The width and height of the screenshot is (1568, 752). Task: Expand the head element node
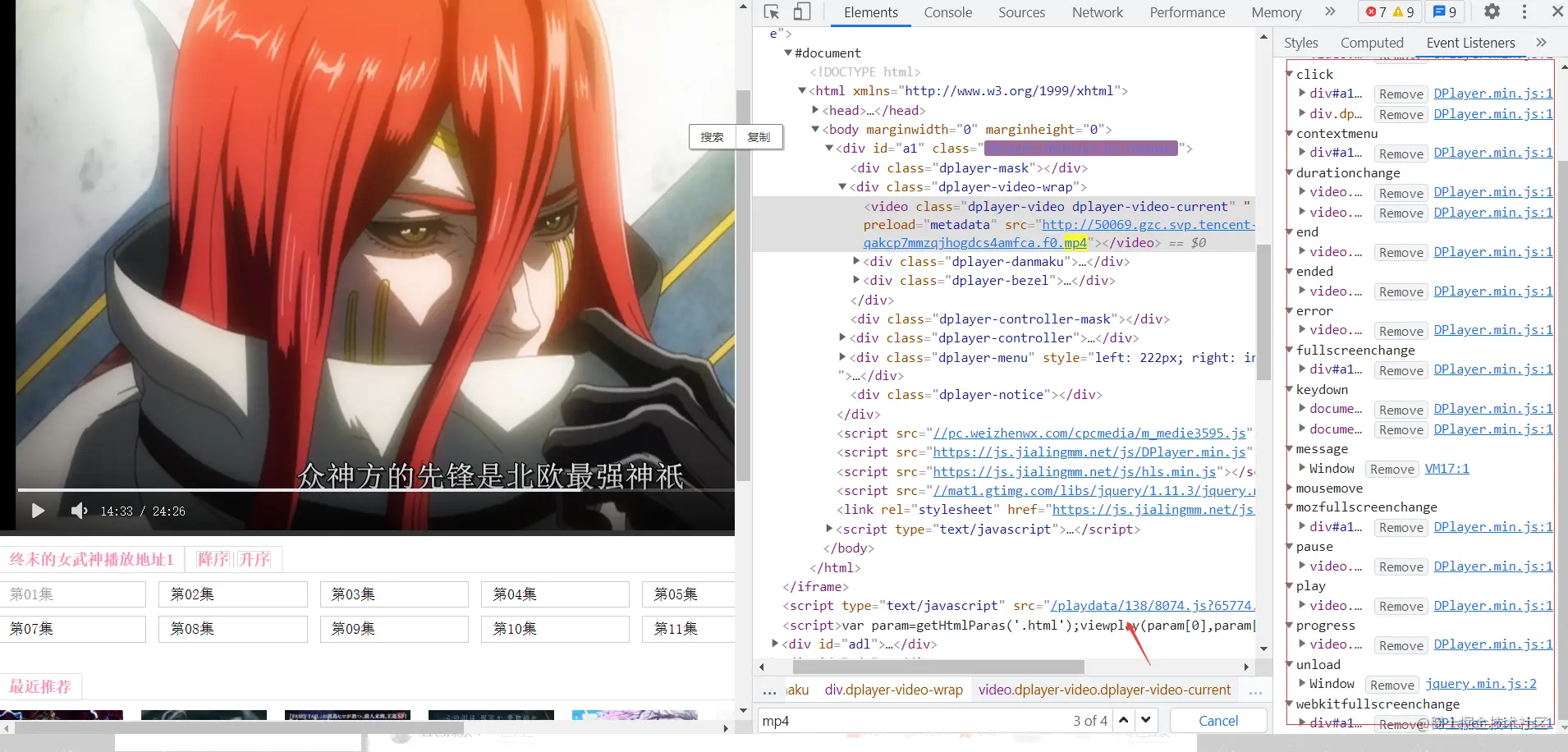pos(815,110)
